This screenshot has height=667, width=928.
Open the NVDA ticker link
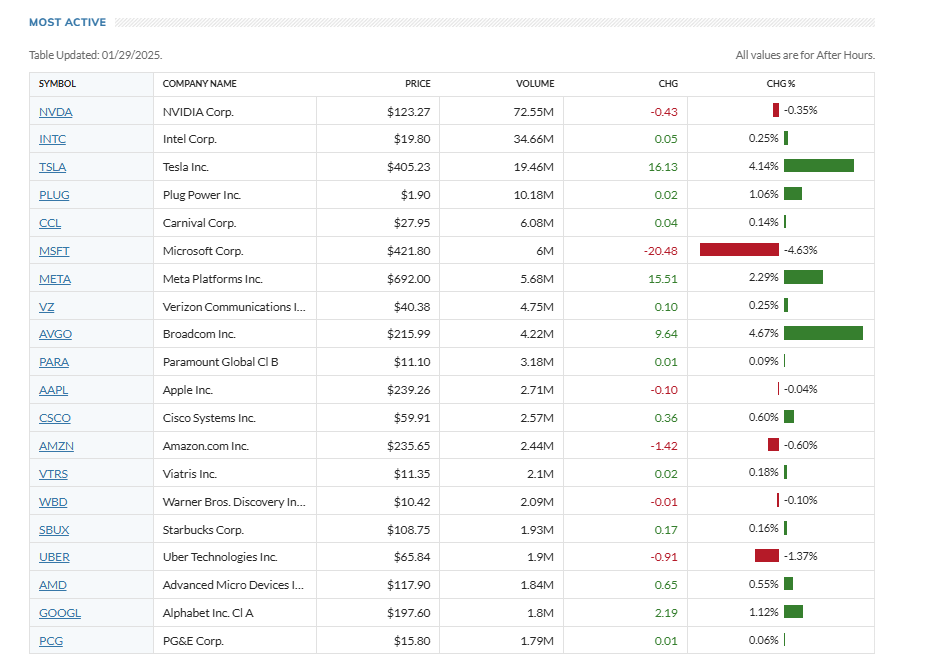pos(55,111)
